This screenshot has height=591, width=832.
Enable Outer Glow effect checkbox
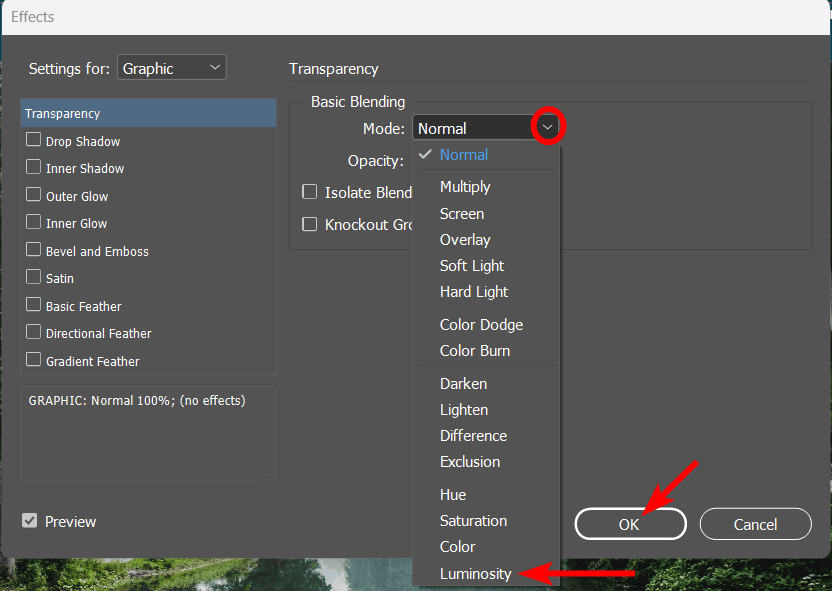point(34,196)
